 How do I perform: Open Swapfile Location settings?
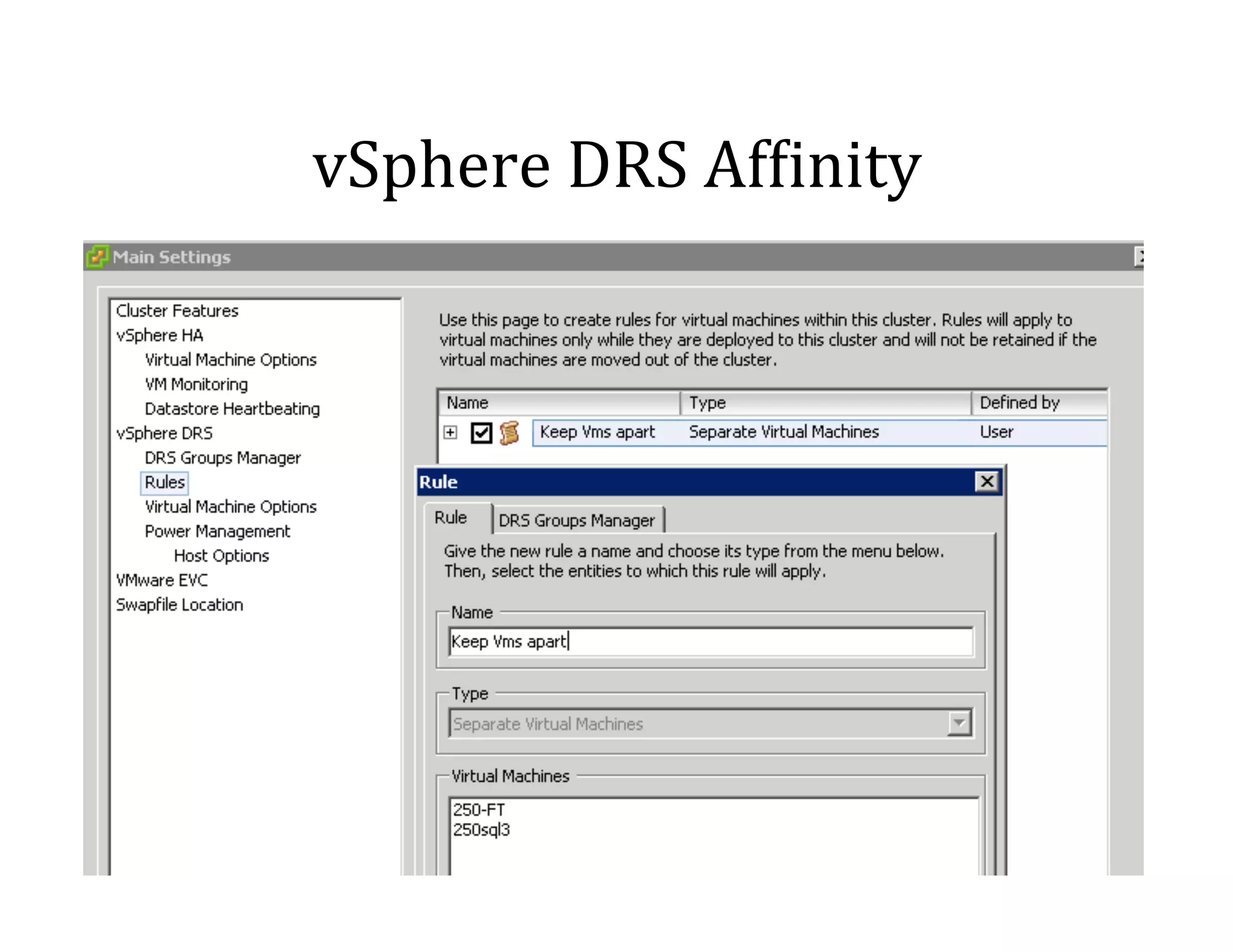click(x=179, y=605)
